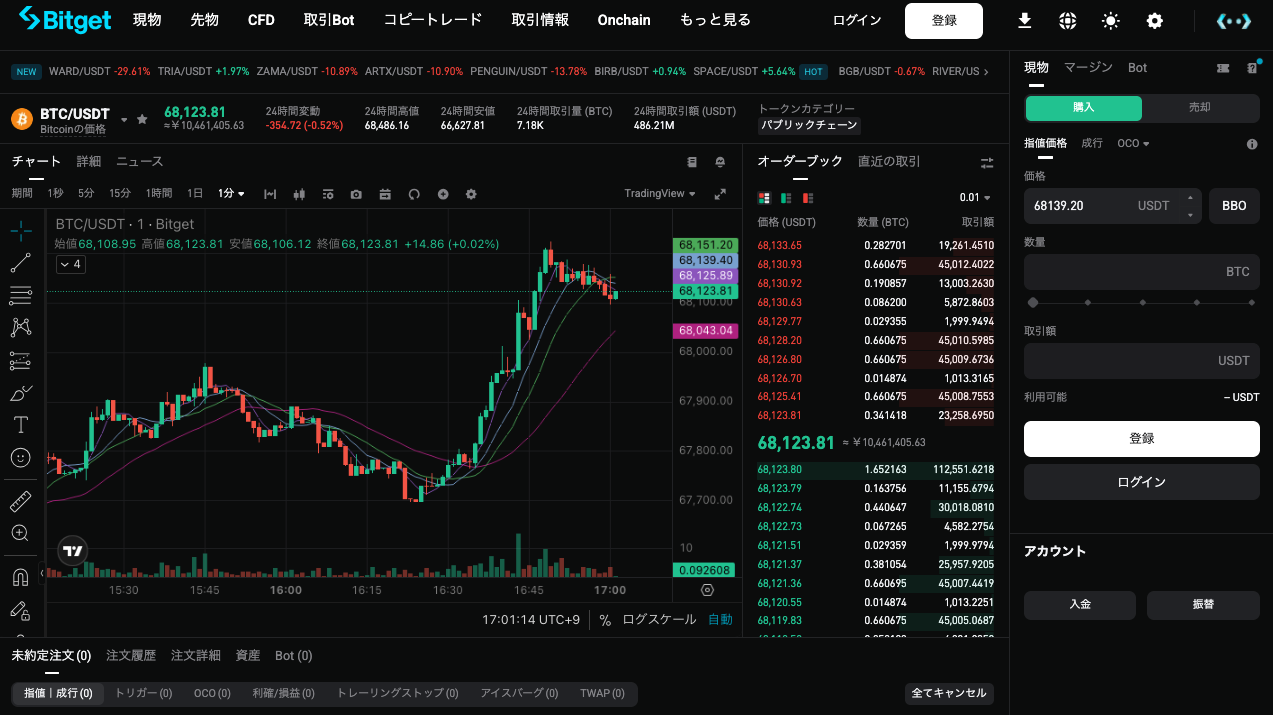Switch to the ニュース tab
Screen dimensions: 1273x715
[x=139, y=161]
